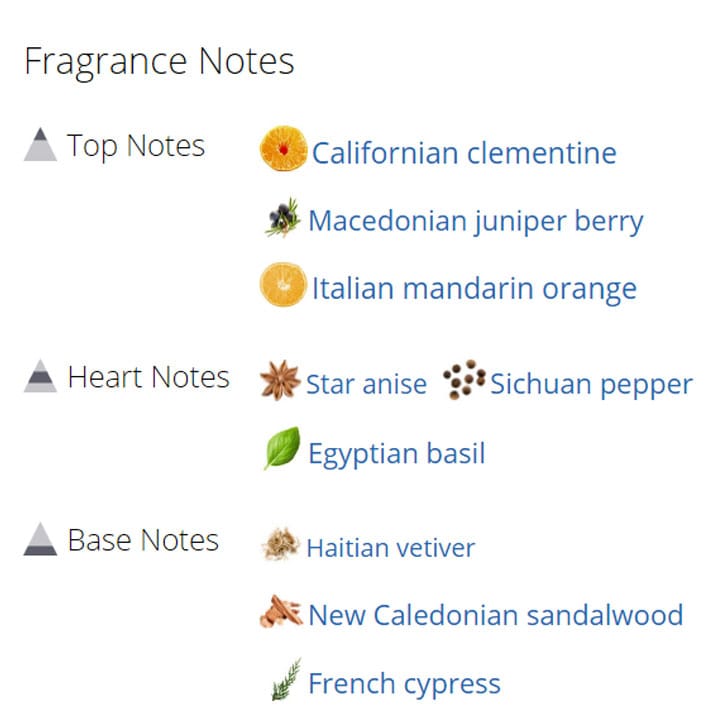Image resolution: width=720 pixels, height=720 pixels.
Task: Open the Star anise note link
Action: (366, 384)
